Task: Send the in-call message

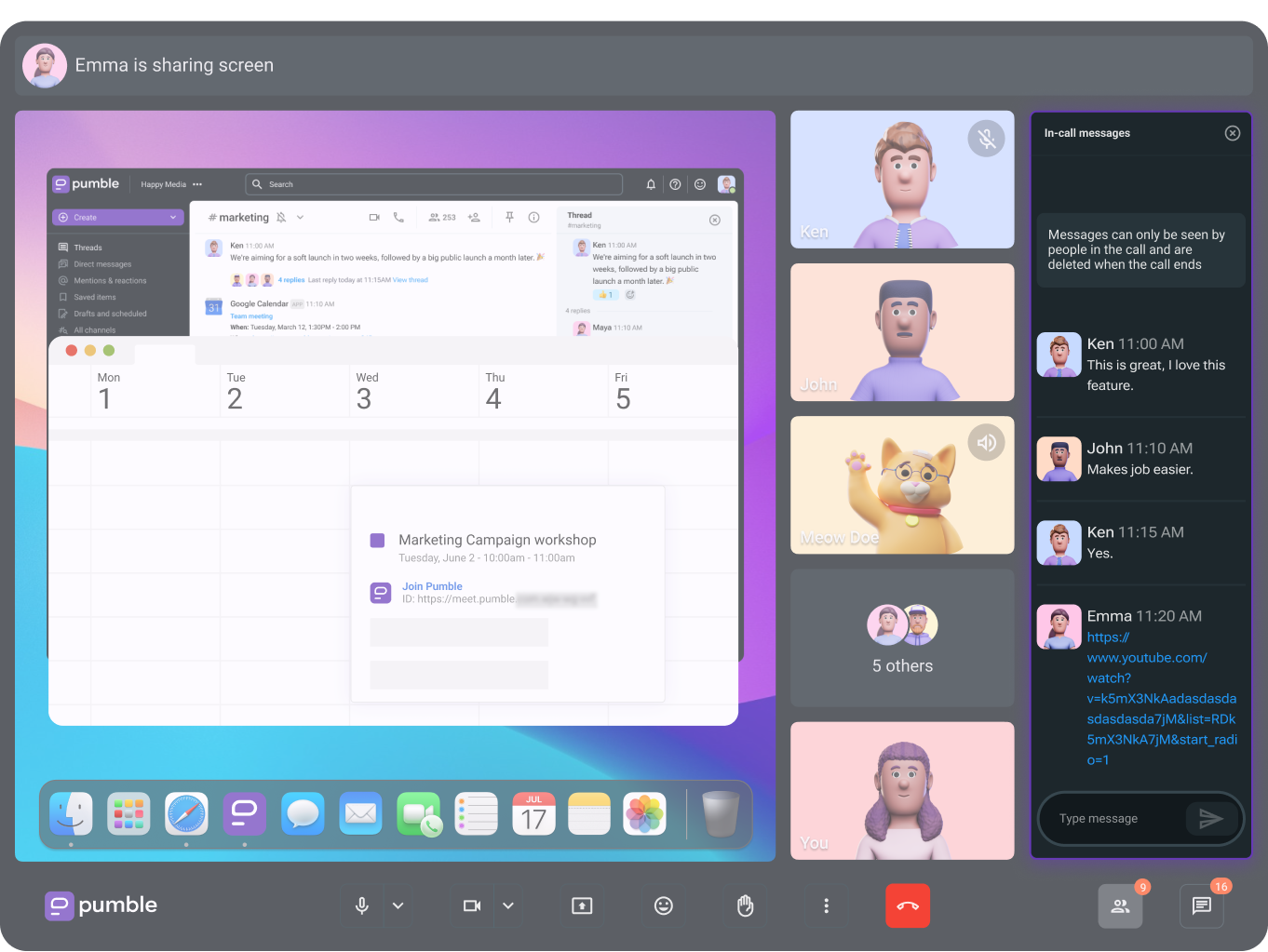Action: coord(1210,819)
